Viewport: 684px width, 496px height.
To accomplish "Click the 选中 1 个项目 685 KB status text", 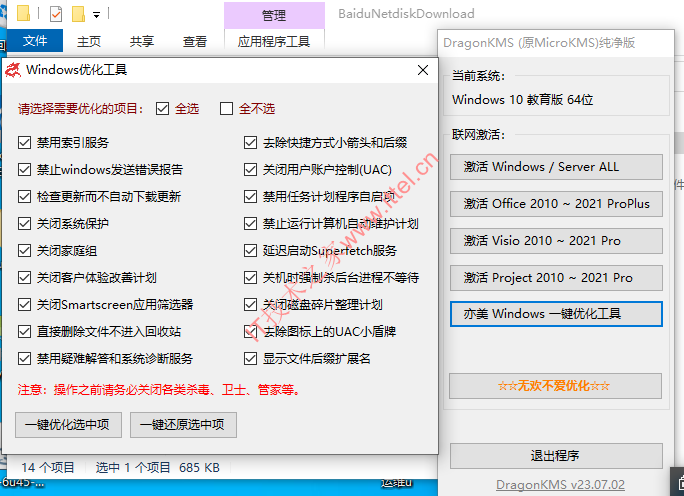I will (x=157, y=468).
